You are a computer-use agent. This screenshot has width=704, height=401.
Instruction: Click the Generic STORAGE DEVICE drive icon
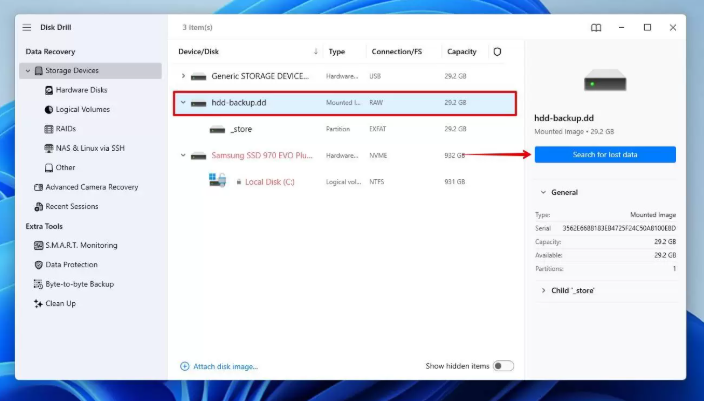[198, 77]
